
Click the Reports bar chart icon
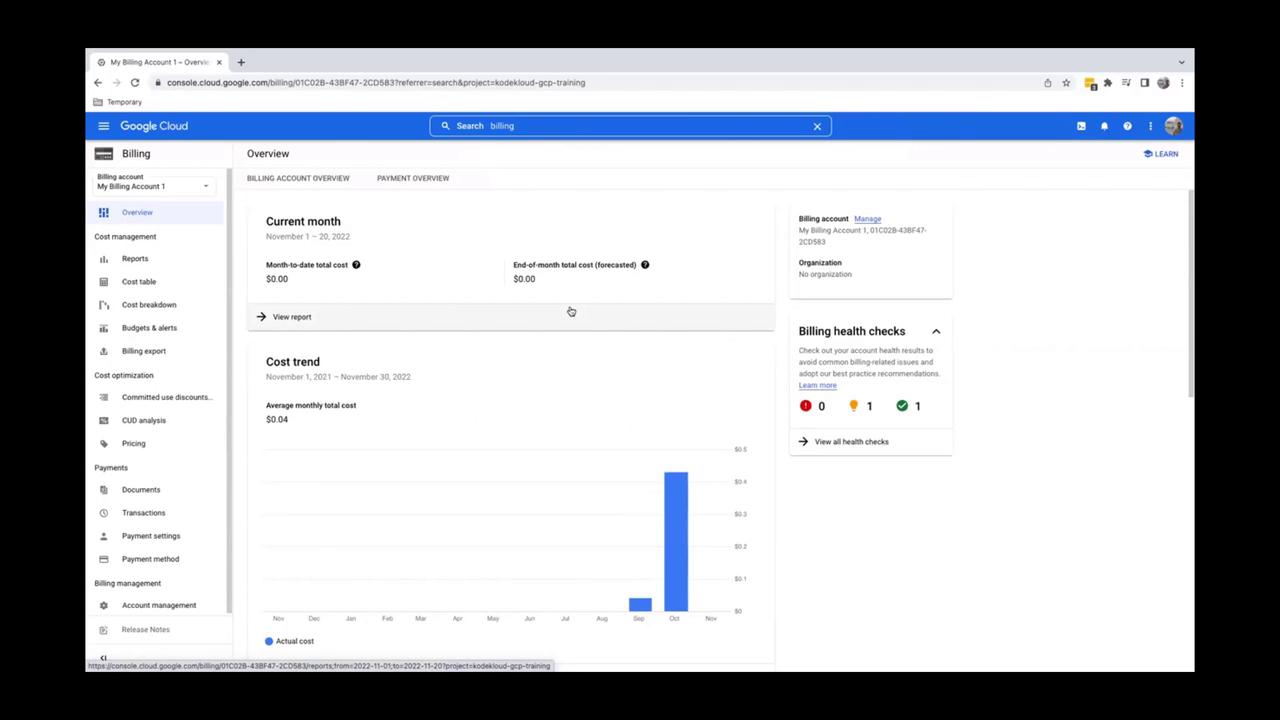point(104,259)
